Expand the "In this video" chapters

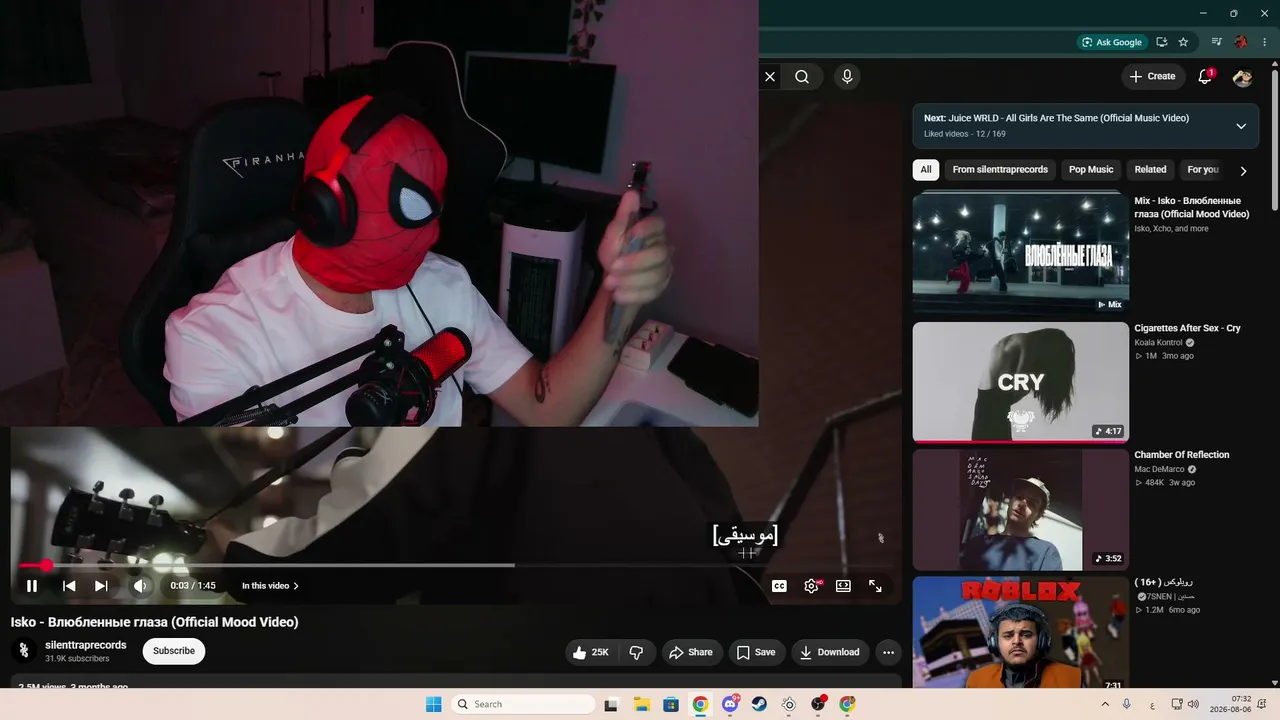pyautogui.click(x=270, y=586)
